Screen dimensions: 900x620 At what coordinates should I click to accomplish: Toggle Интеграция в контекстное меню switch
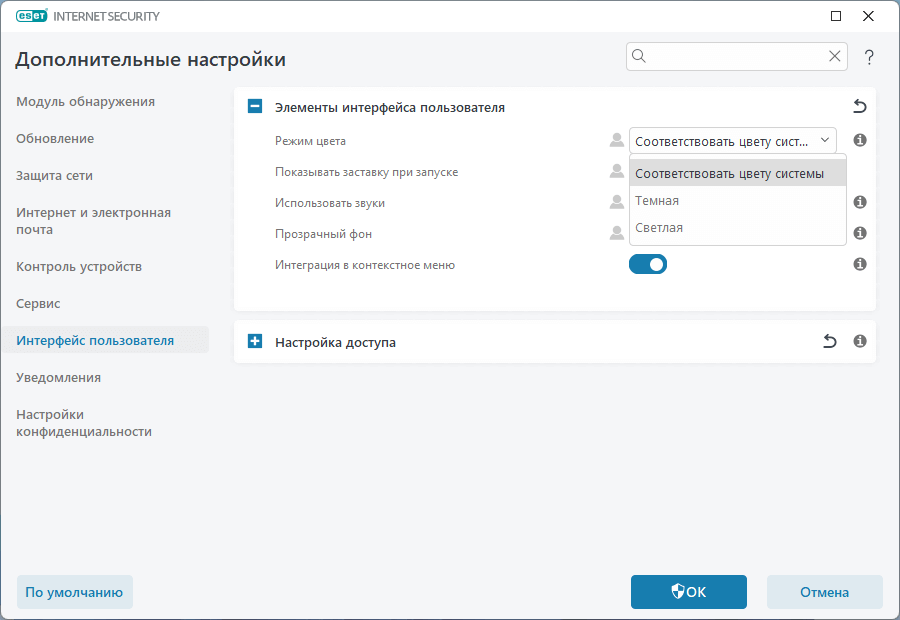click(x=648, y=265)
